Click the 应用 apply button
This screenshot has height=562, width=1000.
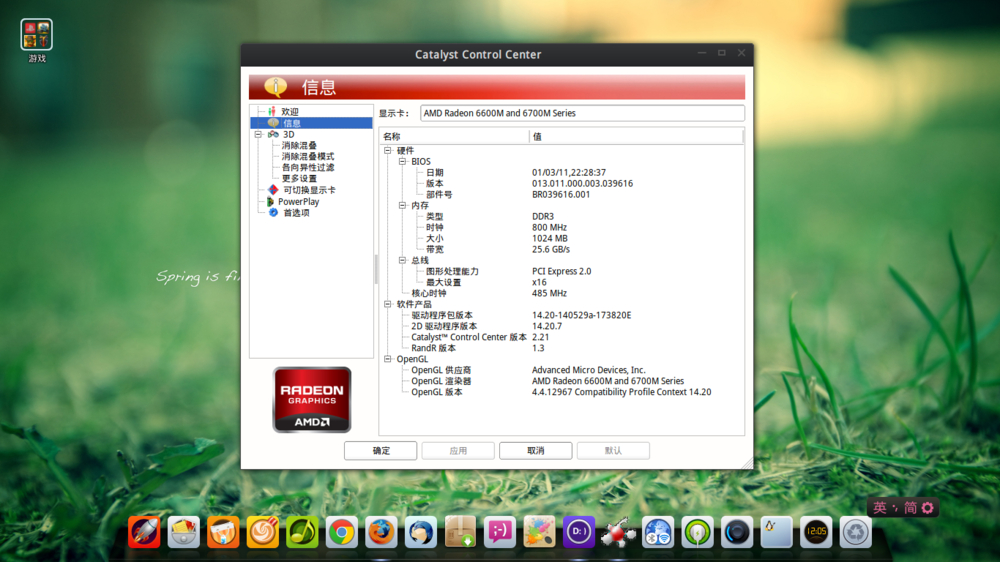[458, 450]
